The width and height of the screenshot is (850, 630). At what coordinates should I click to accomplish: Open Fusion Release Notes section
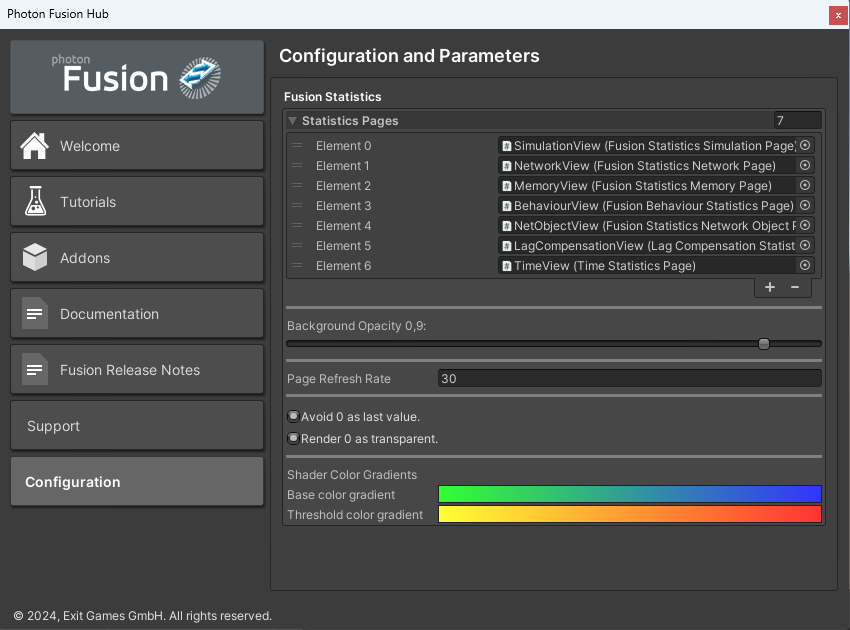(137, 369)
